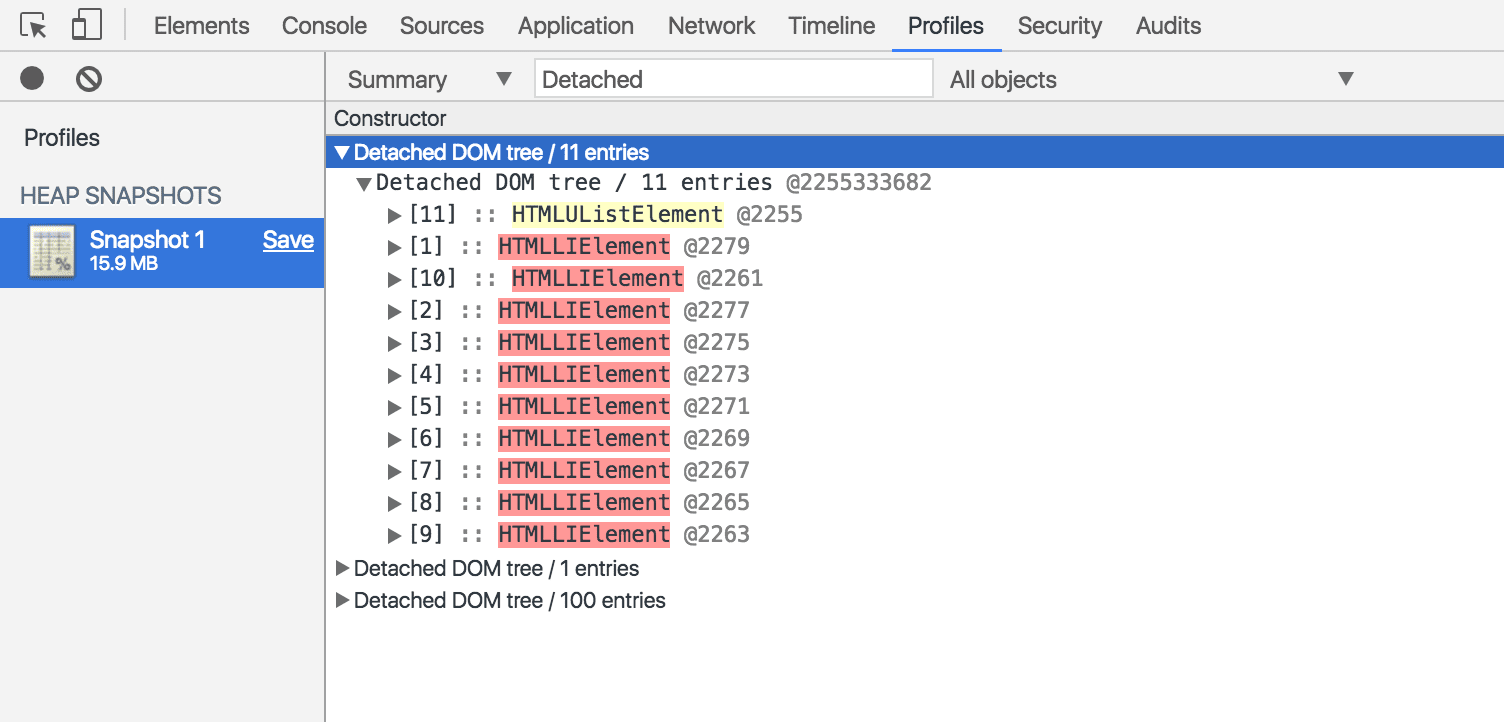This screenshot has height=722, width=1504.
Task: Expand Detached DOM tree / 100 entries
Action: [x=341, y=600]
